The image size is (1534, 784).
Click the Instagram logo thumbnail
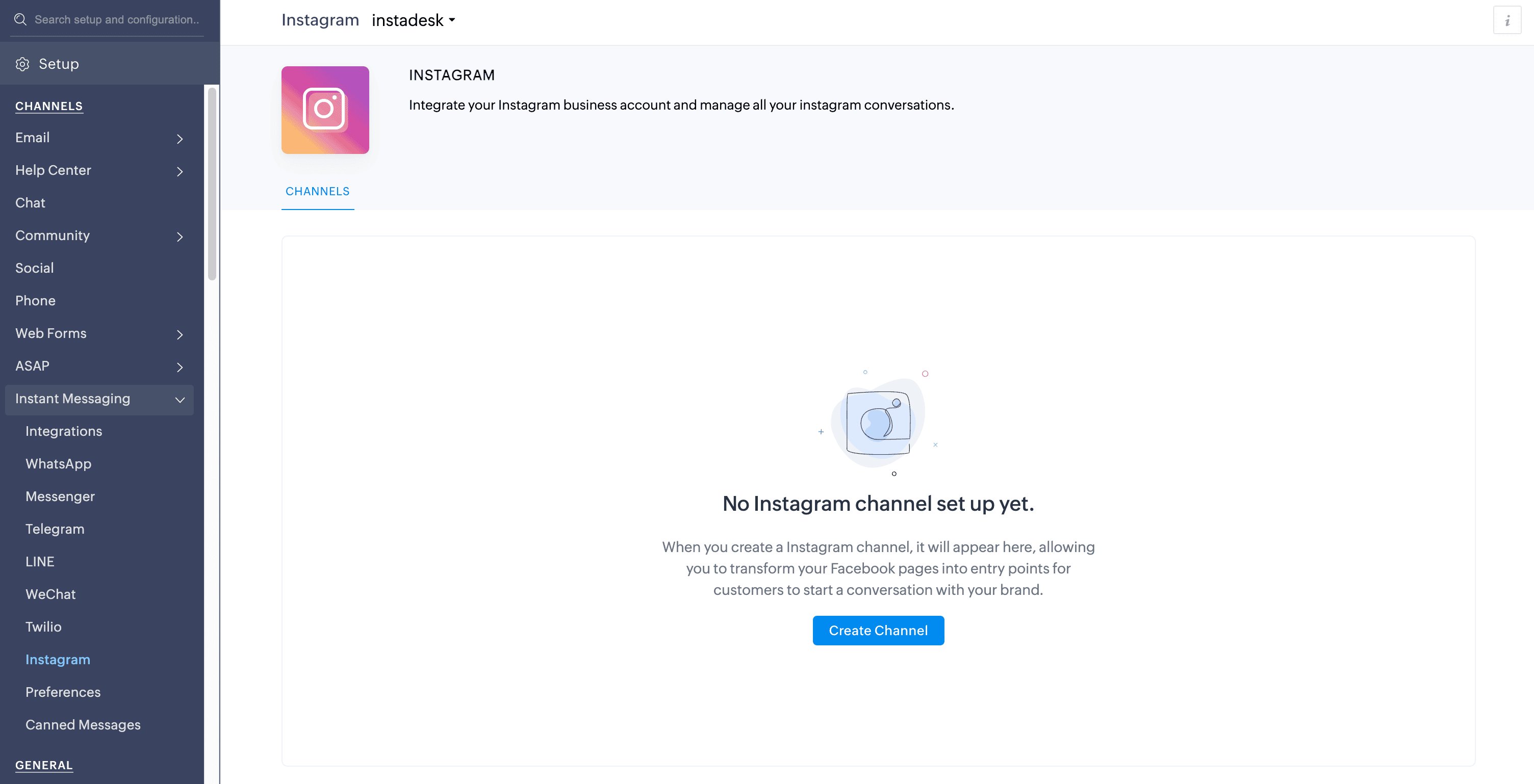(325, 110)
